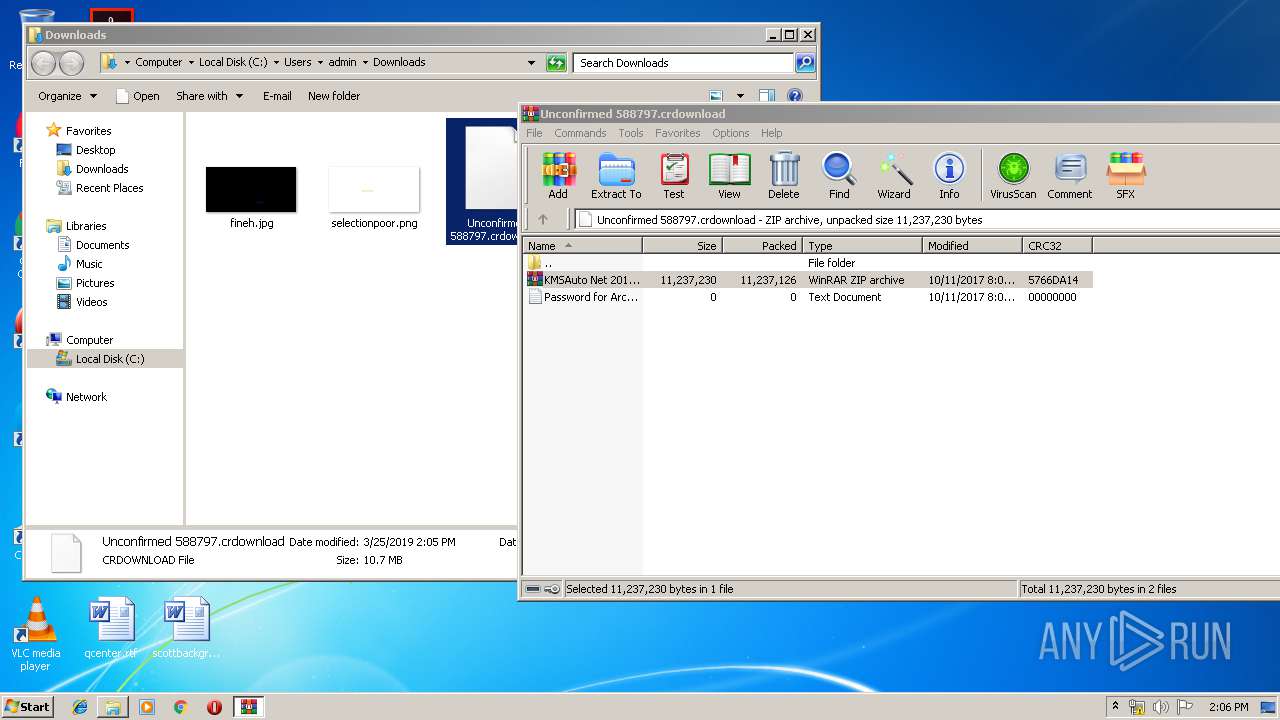Screen dimensions: 1280x720
Task: Expand the view options dropdown arrow in Explorer
Action: tap(740, 96)
